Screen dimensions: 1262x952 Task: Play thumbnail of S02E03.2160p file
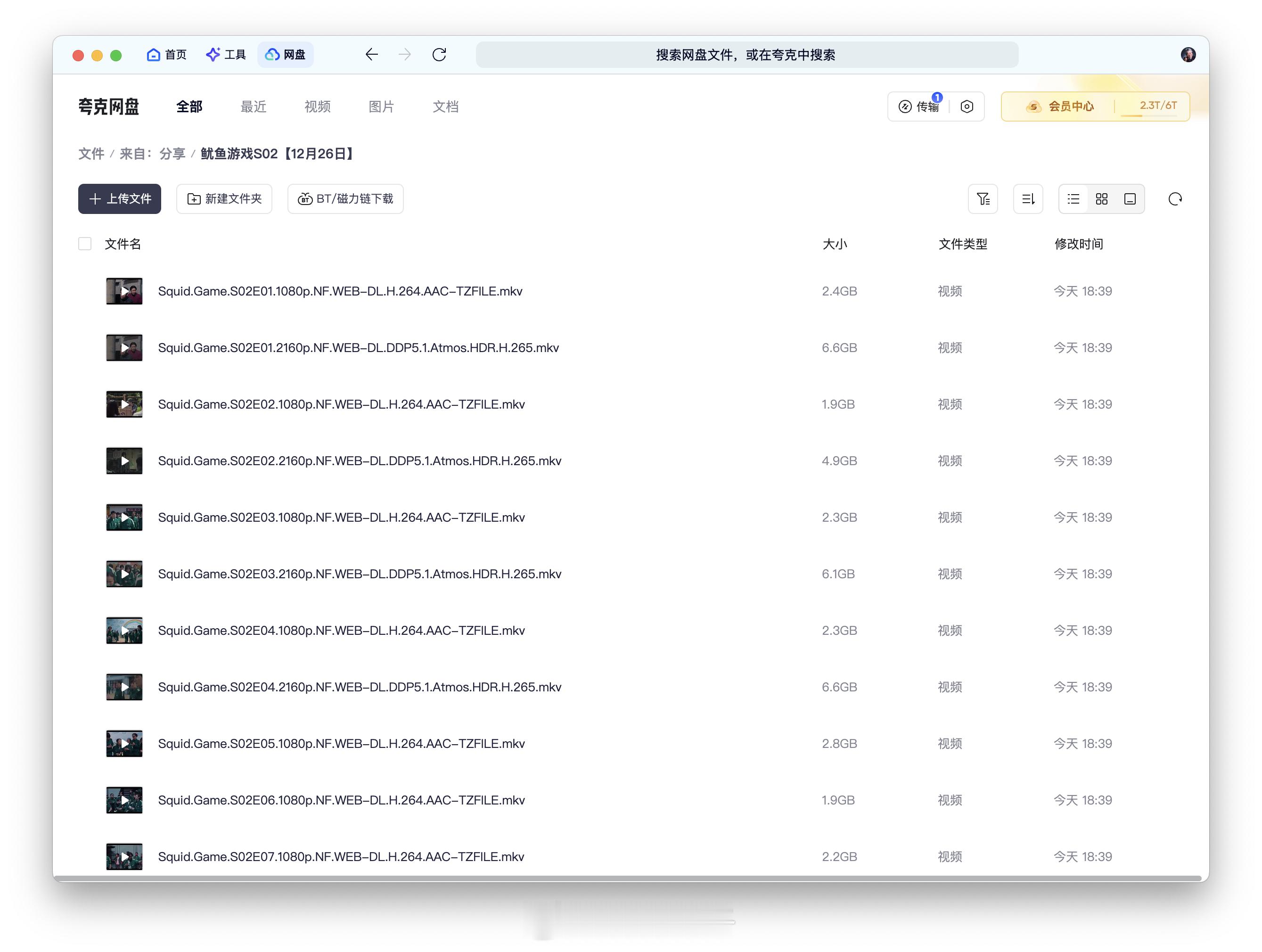click(x=124, y=574)
